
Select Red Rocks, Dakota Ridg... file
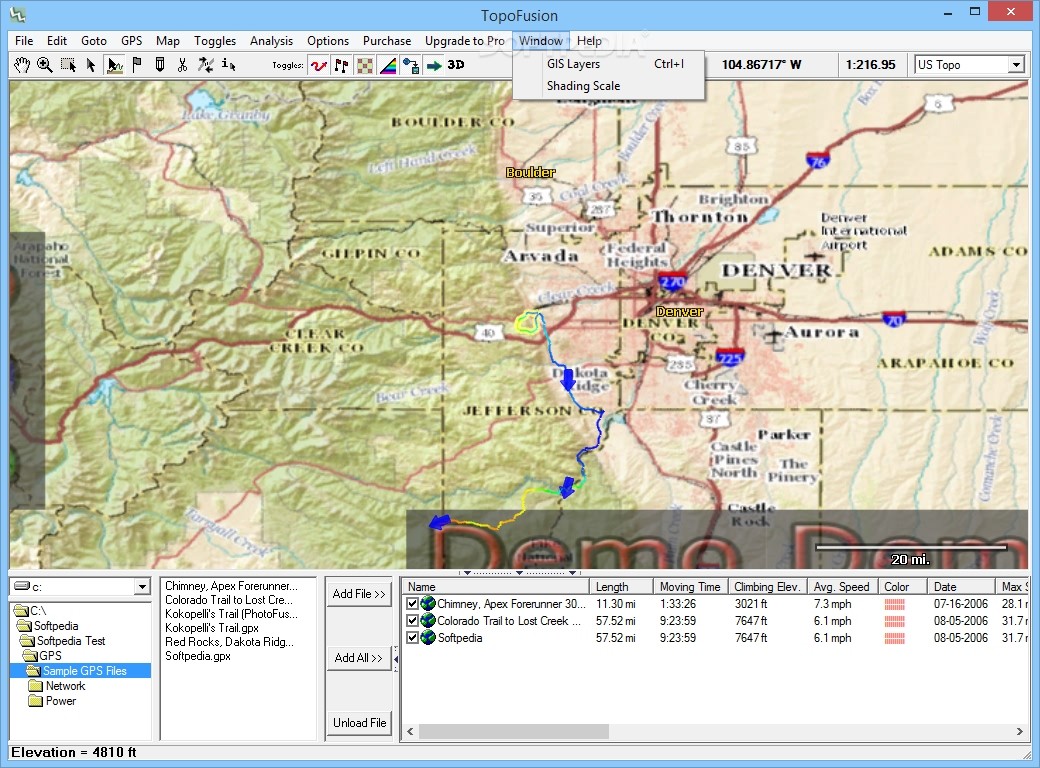(229, 642)
